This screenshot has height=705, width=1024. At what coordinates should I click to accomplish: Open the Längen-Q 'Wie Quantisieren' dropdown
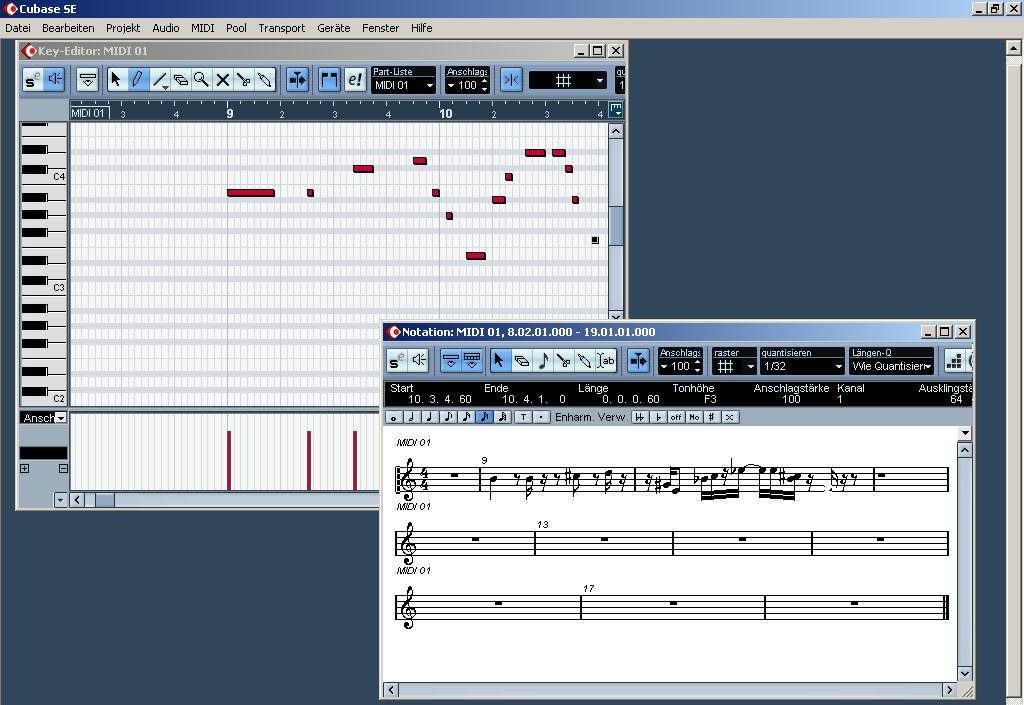(x=891, y=367)
